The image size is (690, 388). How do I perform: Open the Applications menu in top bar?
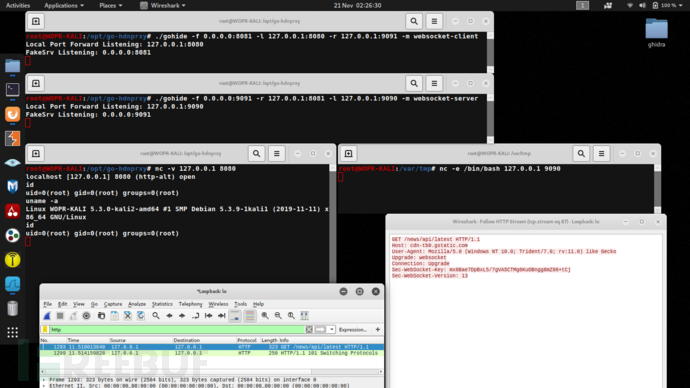coord(64,5)
